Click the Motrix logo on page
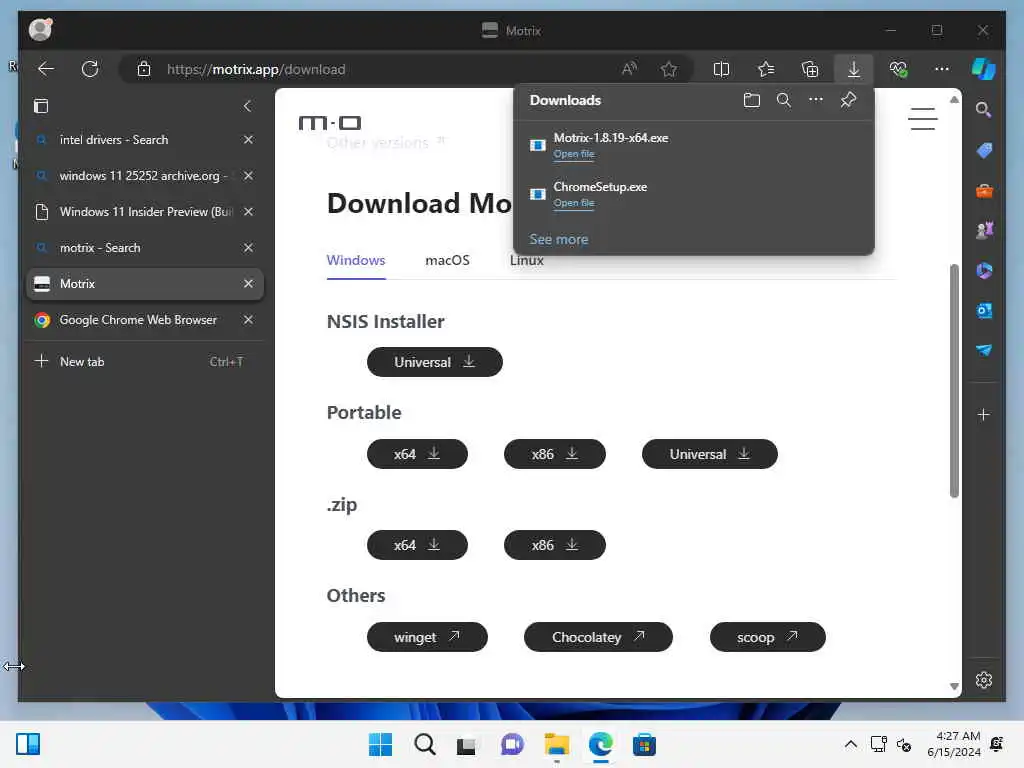The height and width of the screenshot is (768, 1024). pos(329,122)
